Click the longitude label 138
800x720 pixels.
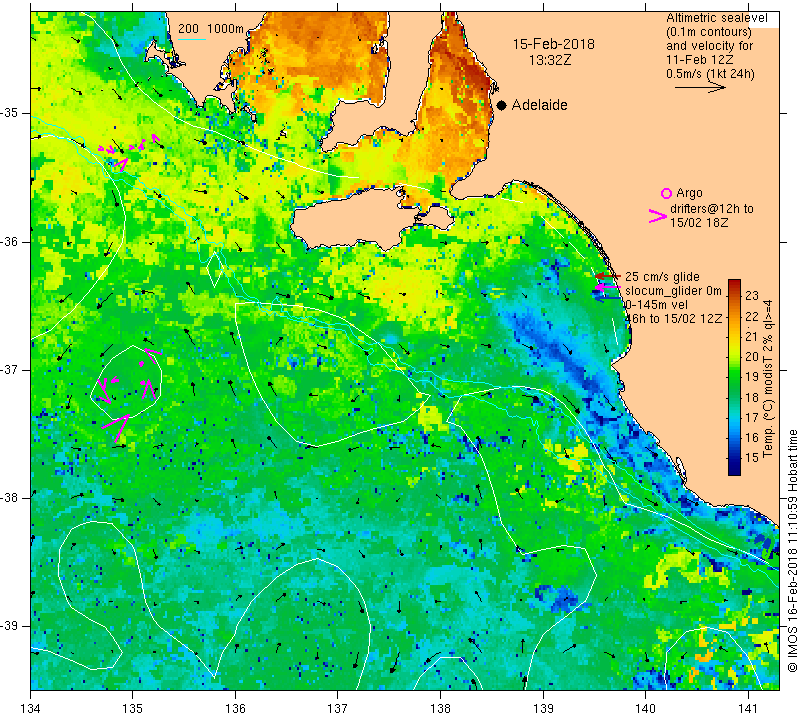440,708
